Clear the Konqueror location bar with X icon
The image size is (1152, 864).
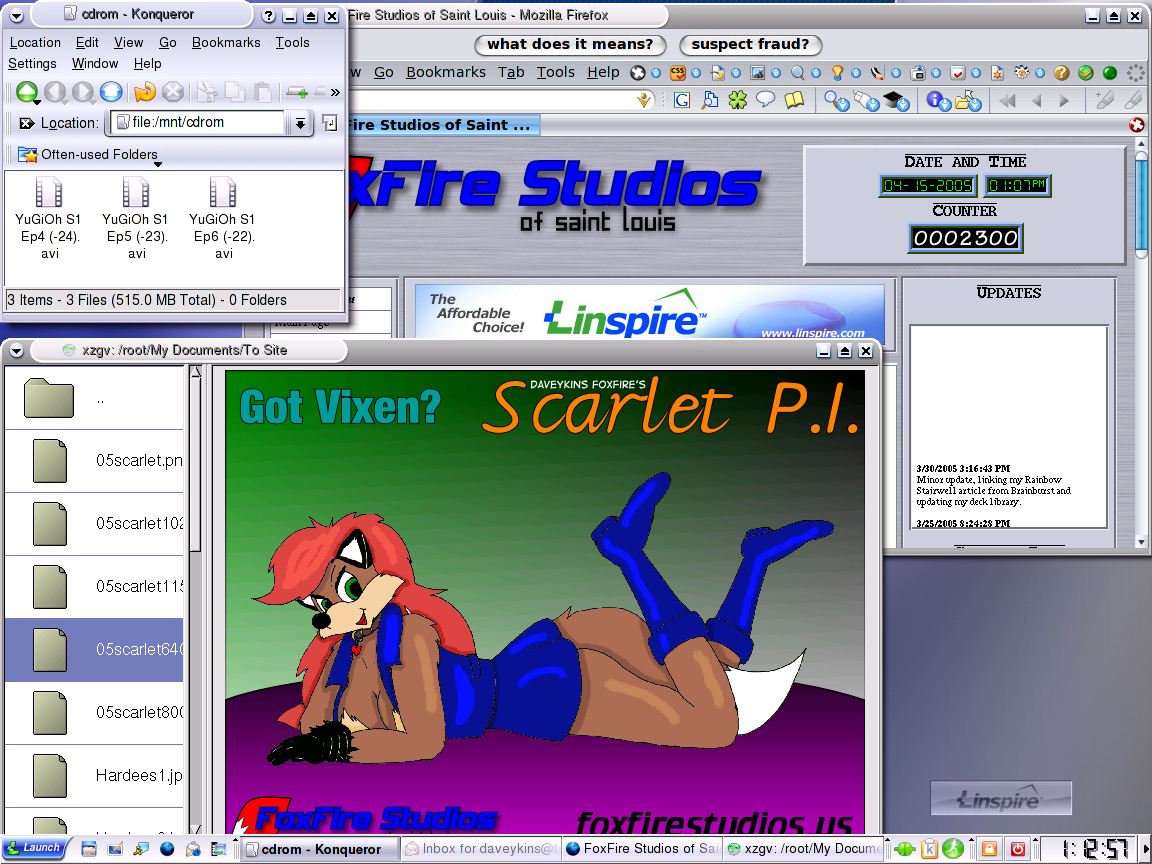[x=26, y=123]
